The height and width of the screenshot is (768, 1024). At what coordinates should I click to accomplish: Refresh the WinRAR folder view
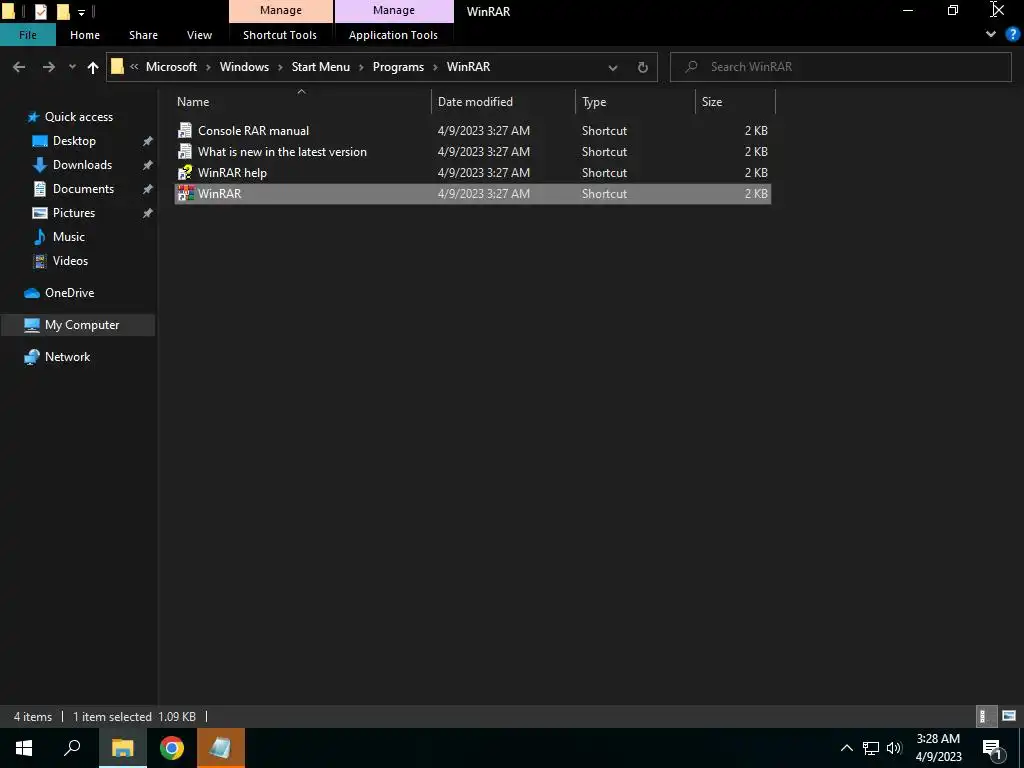[643, 67]
